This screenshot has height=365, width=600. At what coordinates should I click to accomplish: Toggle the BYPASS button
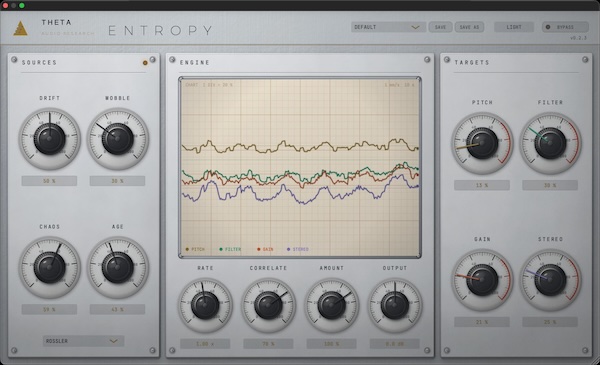coord(565,27)
